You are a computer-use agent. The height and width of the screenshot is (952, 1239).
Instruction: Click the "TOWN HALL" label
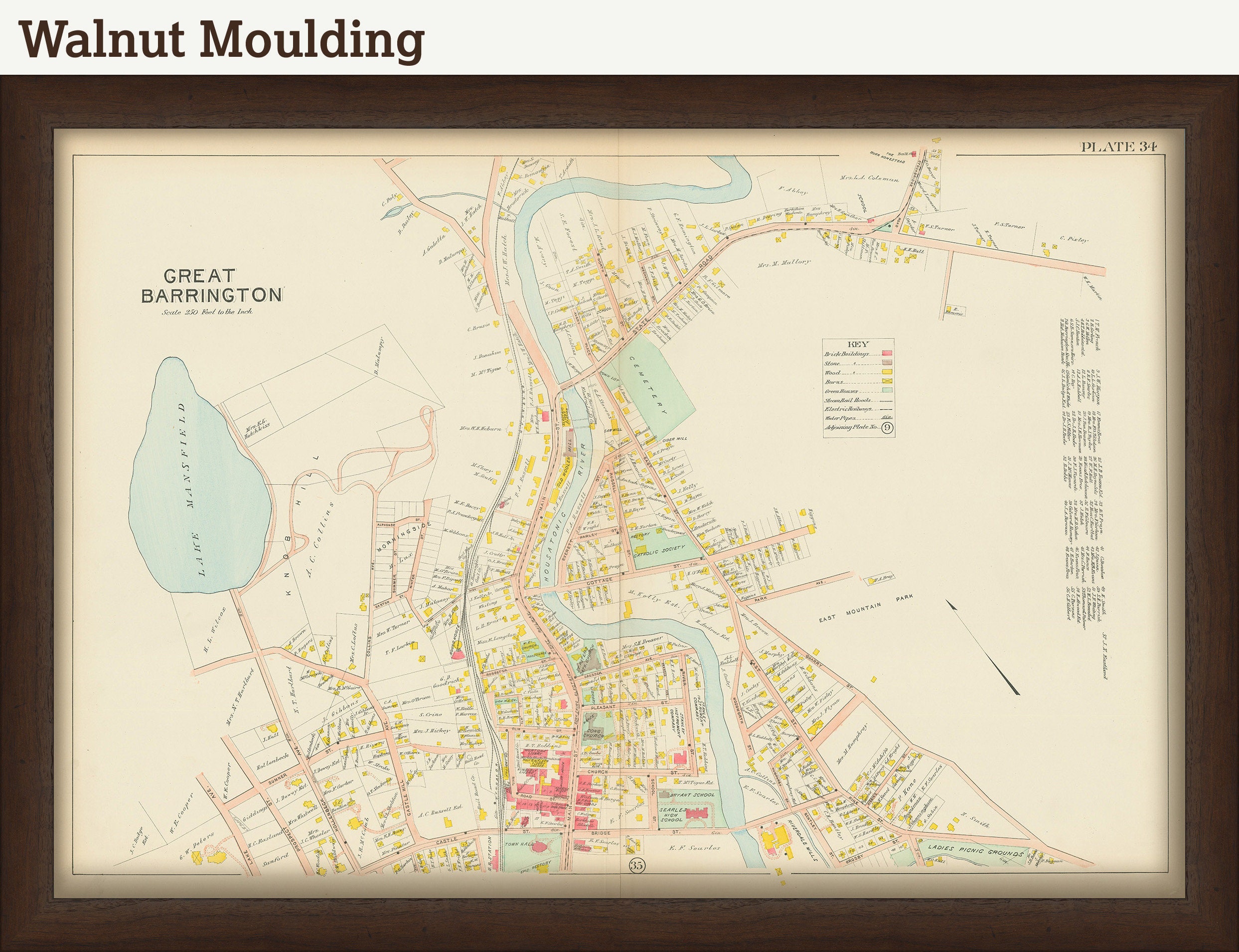click(x=519, y=843)
